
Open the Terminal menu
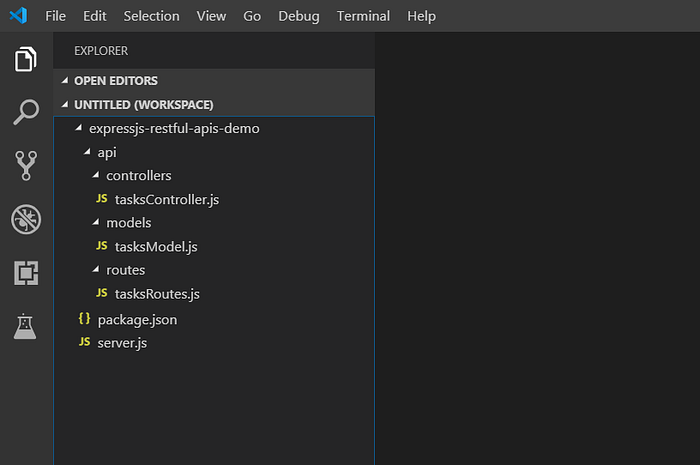[x=363, y=16]
